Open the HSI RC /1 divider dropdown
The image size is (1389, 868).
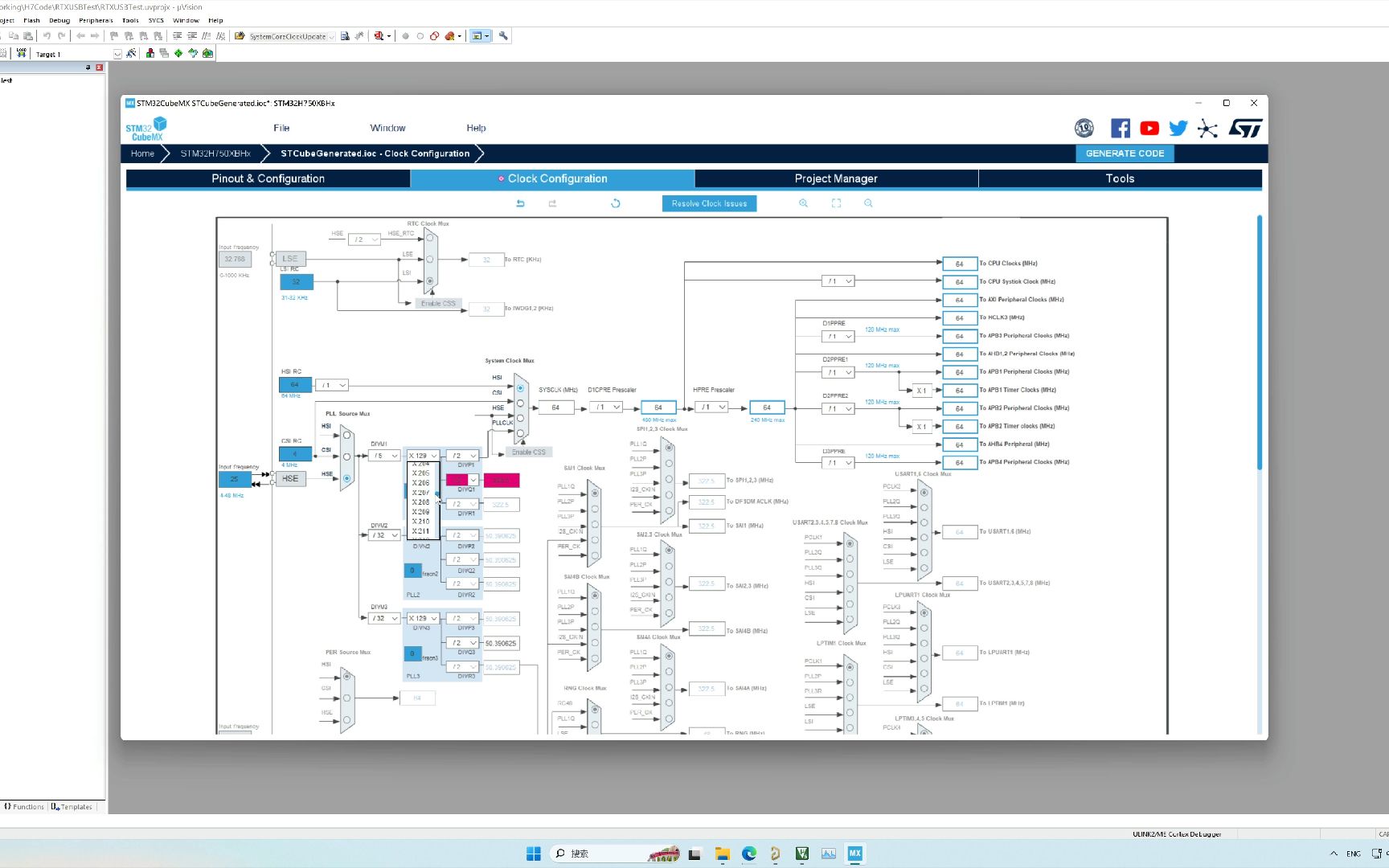[x=332, y=385]
